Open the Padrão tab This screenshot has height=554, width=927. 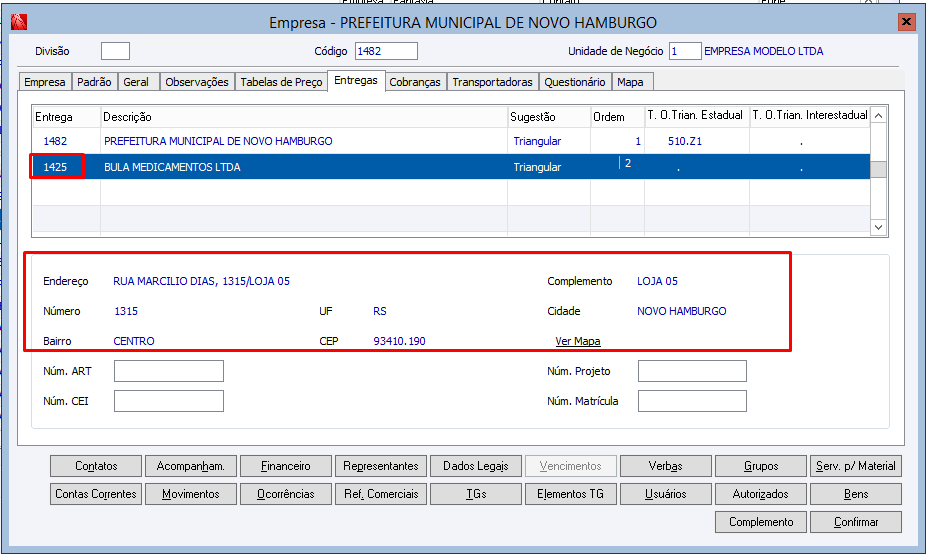94,82
